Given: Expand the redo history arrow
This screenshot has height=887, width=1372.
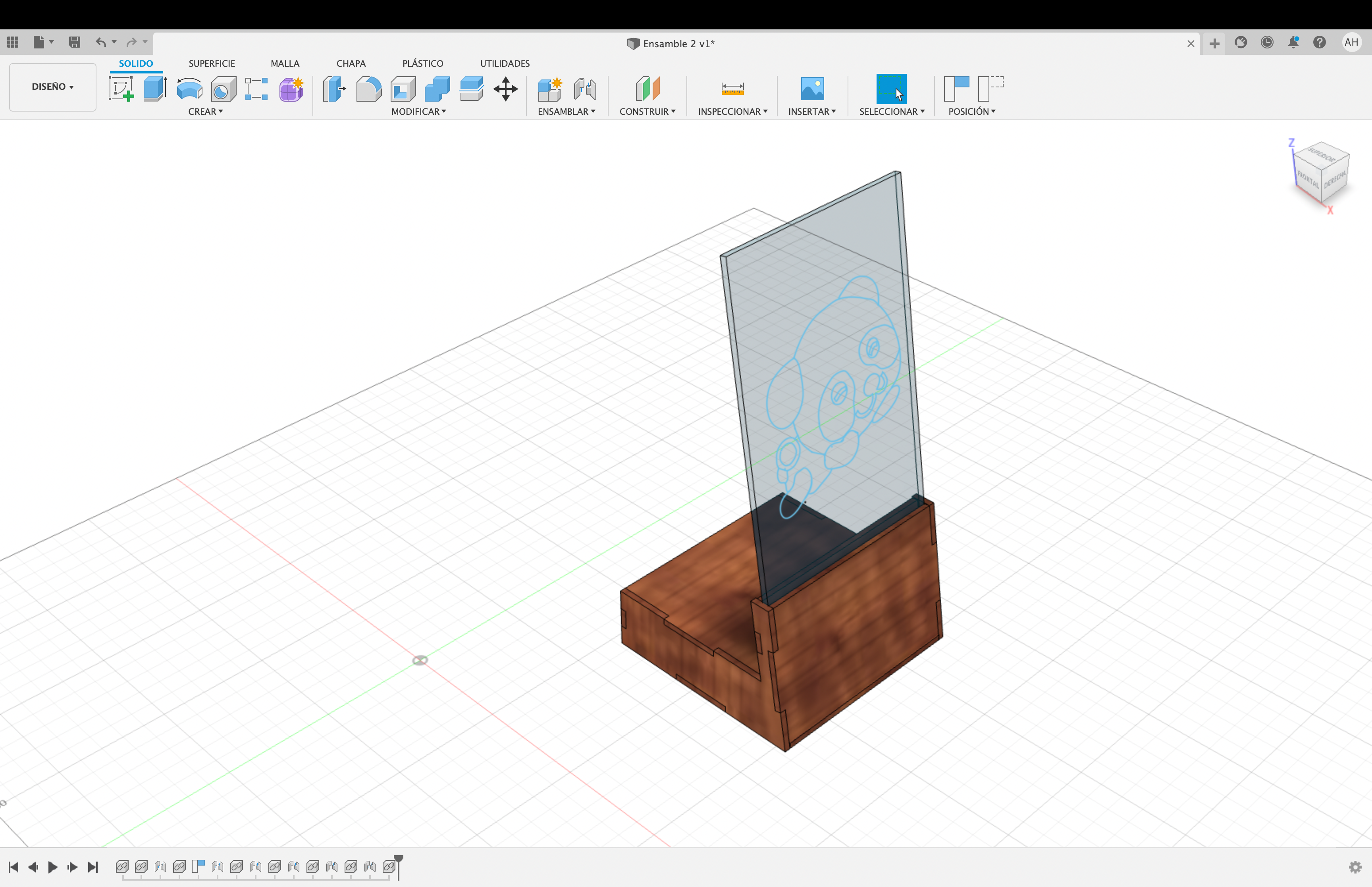Looking at the screenshot, I should point(145,42).
